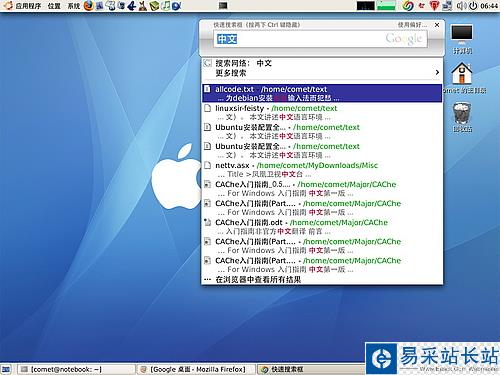
Task: Click the /home/comet/Major/CAChe path of CAChe入门指南.odt
Action: click(339, 222)
